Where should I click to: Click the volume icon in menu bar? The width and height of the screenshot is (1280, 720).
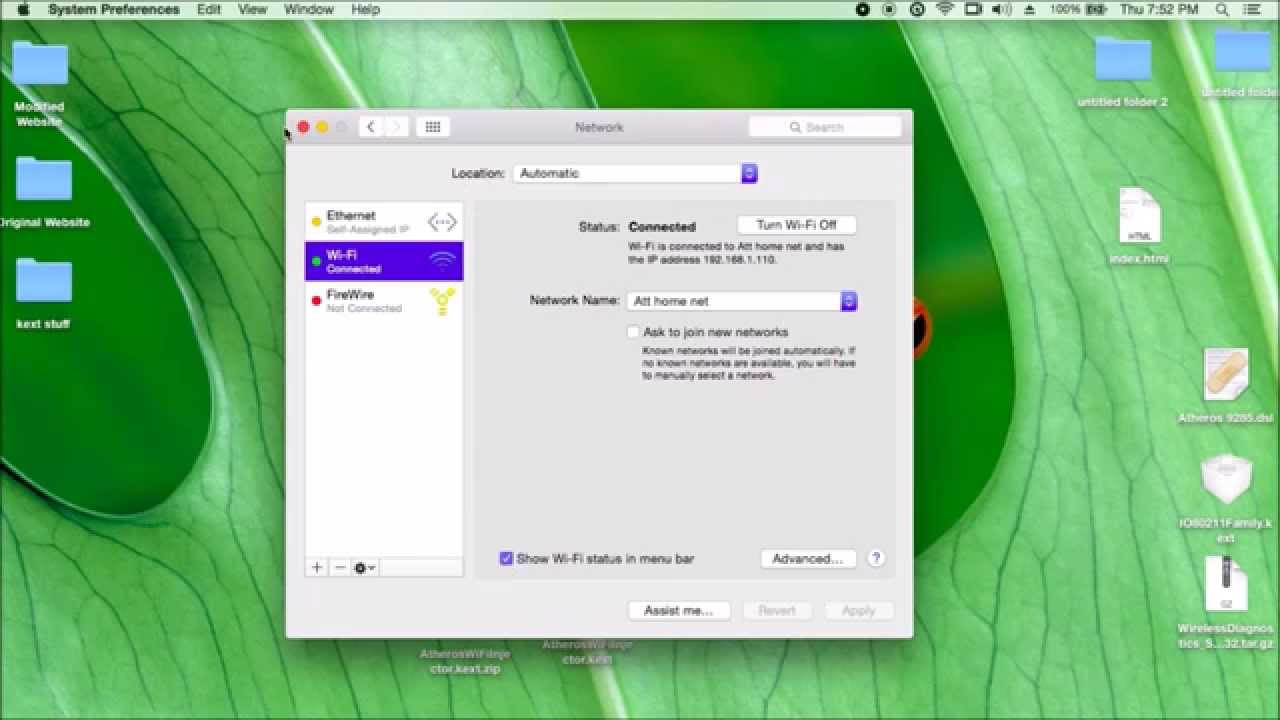(1002, 9)
